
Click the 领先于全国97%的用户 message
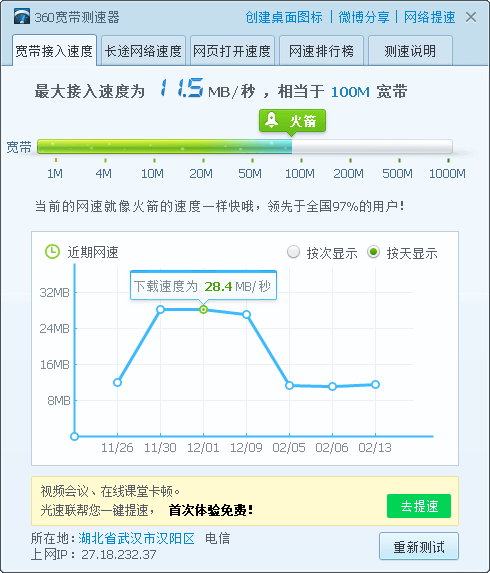click(336, 206)
